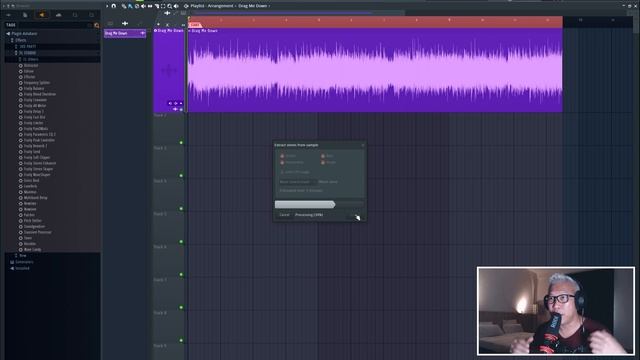Select Fruity Stereo Enhancer entry
The width and height of the screenshot is (640, 360).
[40, 163]
